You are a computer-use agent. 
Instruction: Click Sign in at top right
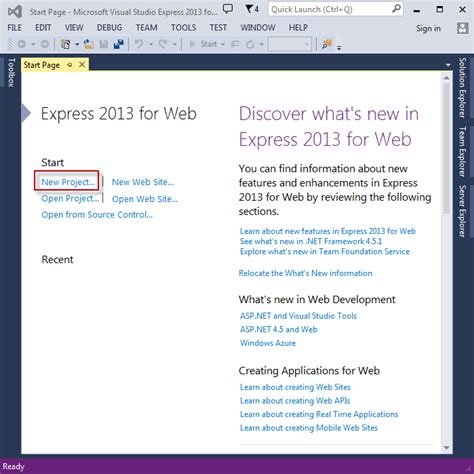point(428,28)
